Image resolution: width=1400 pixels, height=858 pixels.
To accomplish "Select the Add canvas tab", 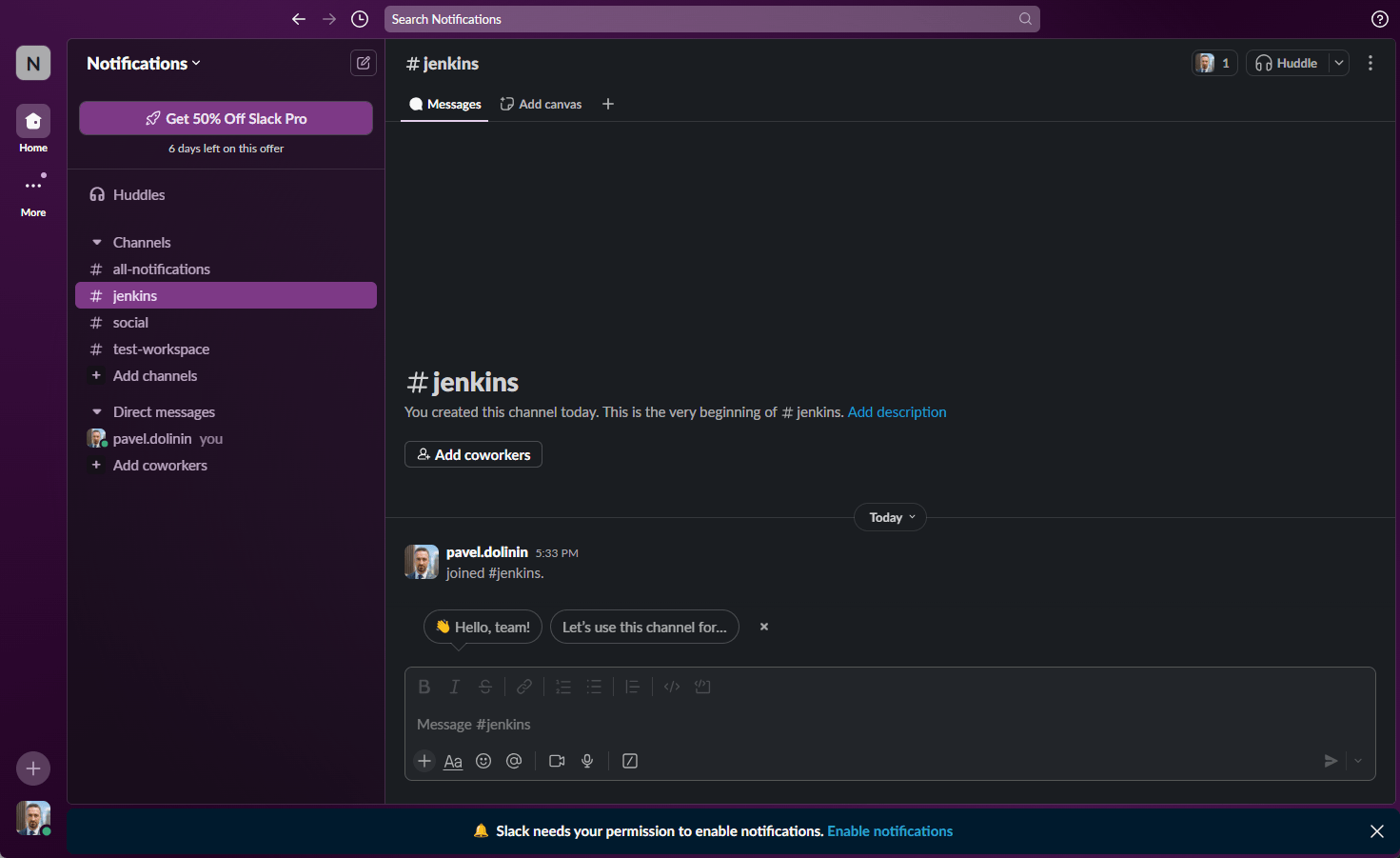I will 541,104.
